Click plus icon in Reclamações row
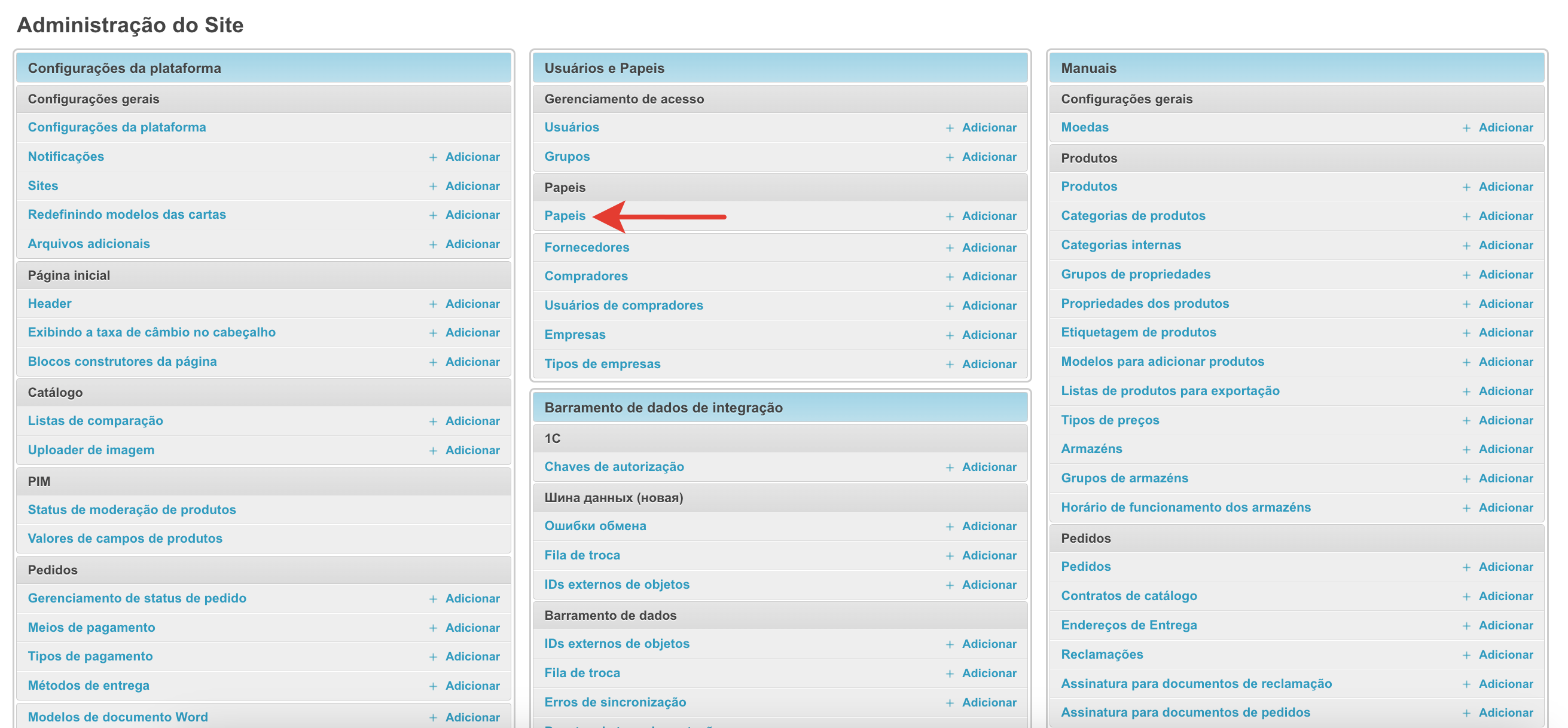The height and width of the screenshot is (728, 1568). click(1466, 655)
